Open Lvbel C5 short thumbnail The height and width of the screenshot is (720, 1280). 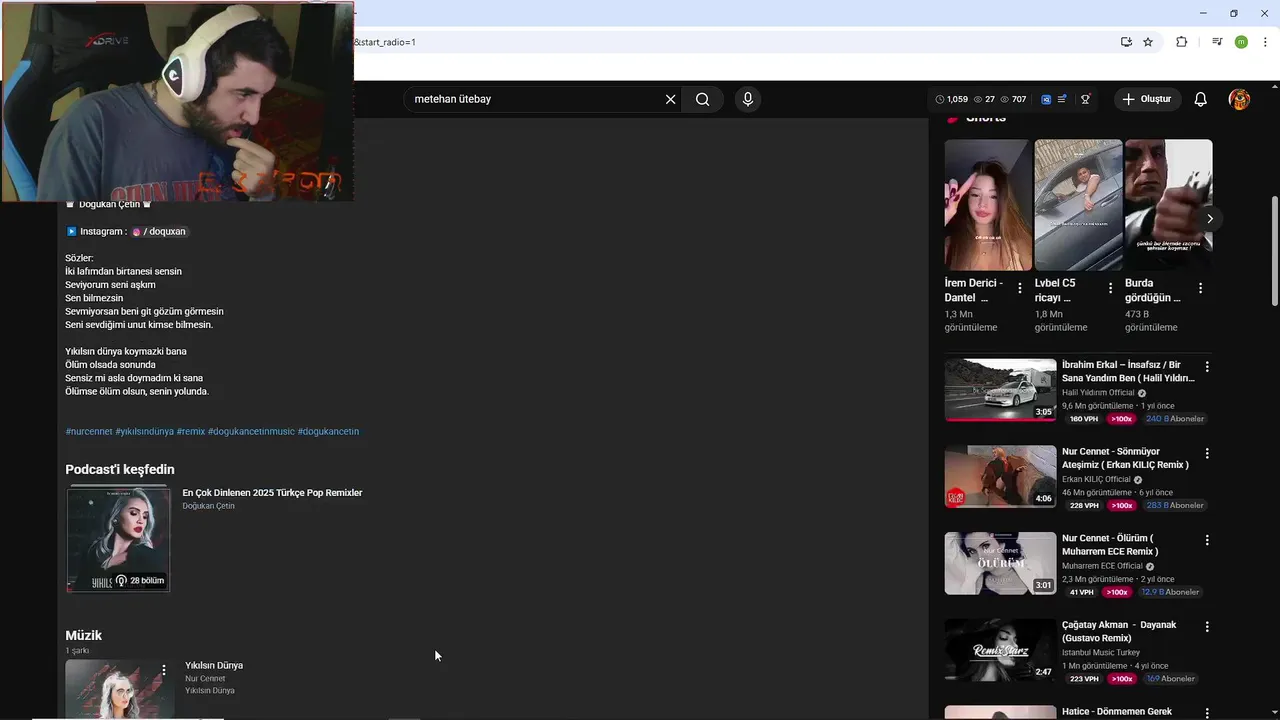click(x=1078, y=205)
